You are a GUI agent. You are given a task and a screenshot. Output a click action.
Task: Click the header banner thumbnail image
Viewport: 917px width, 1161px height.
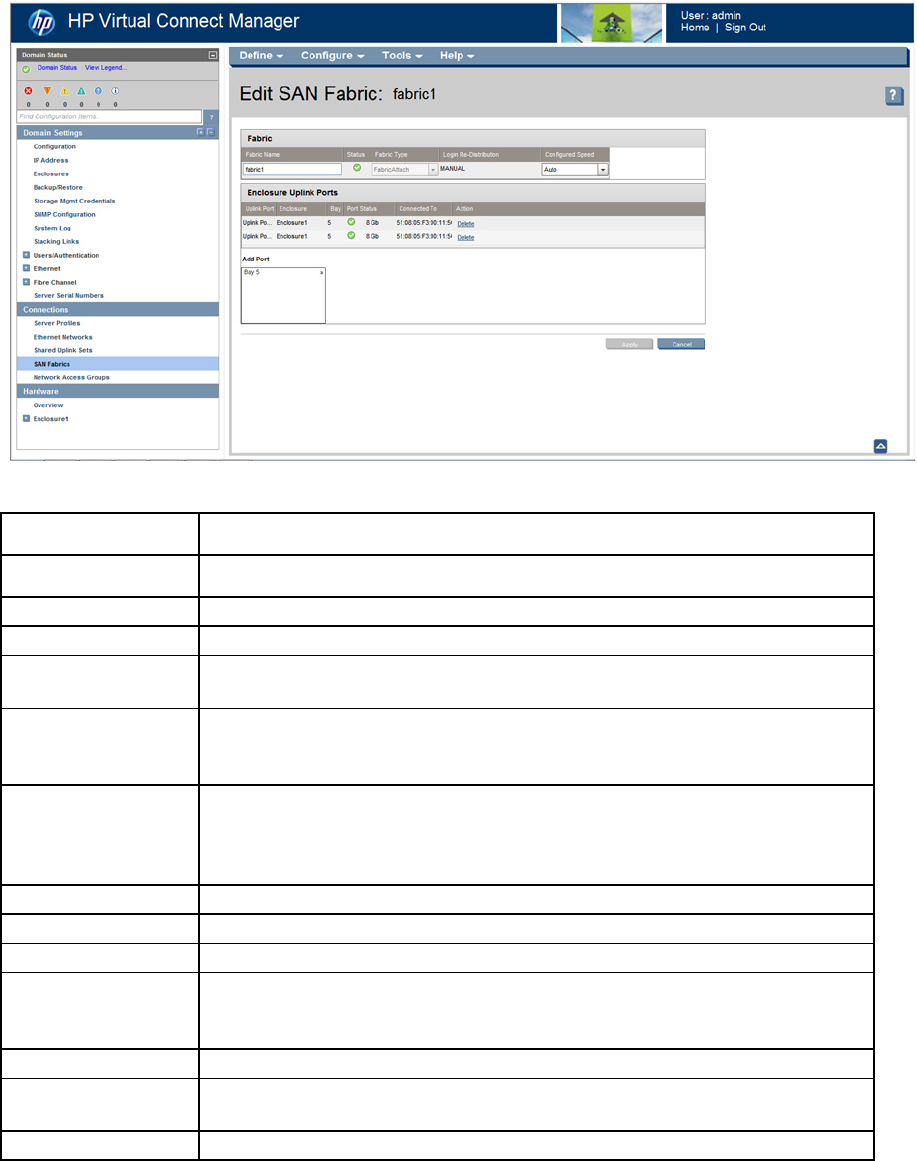[612, 23]
